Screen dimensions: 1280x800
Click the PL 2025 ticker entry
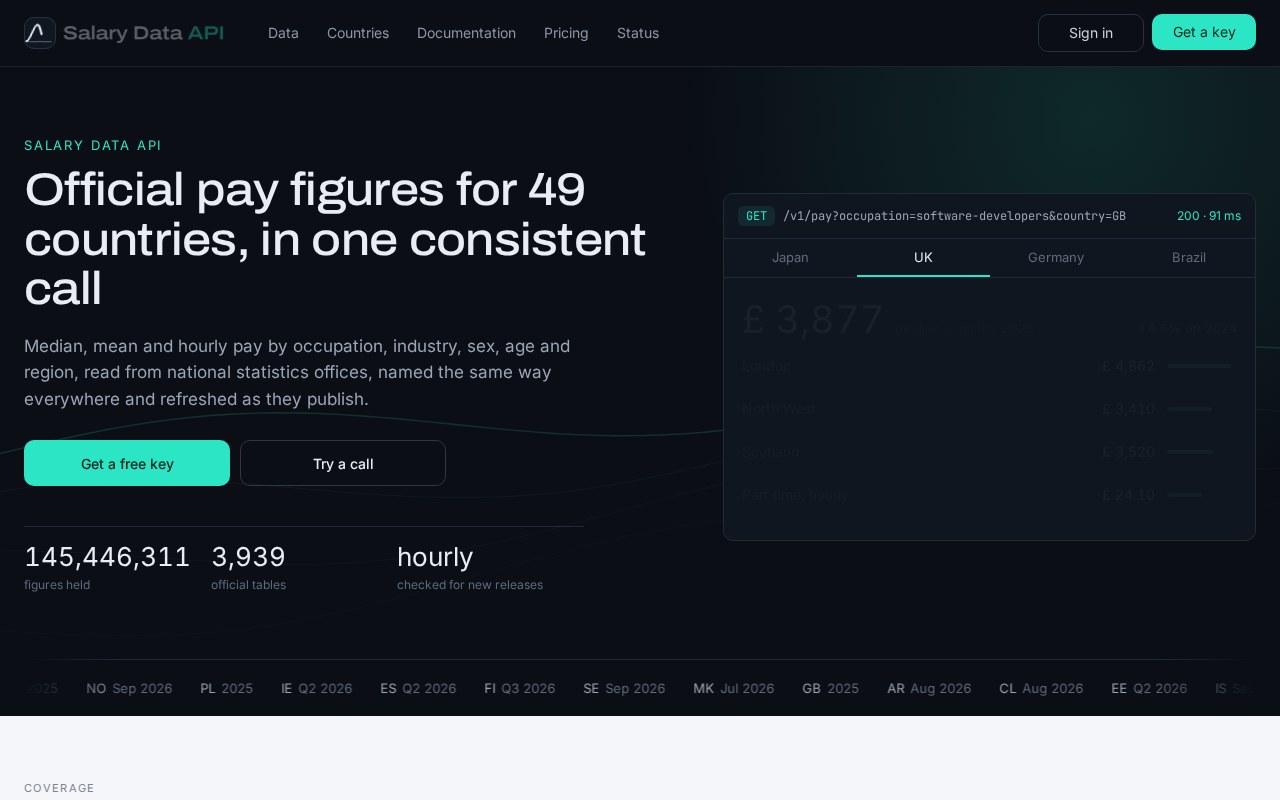pos(226,688)
